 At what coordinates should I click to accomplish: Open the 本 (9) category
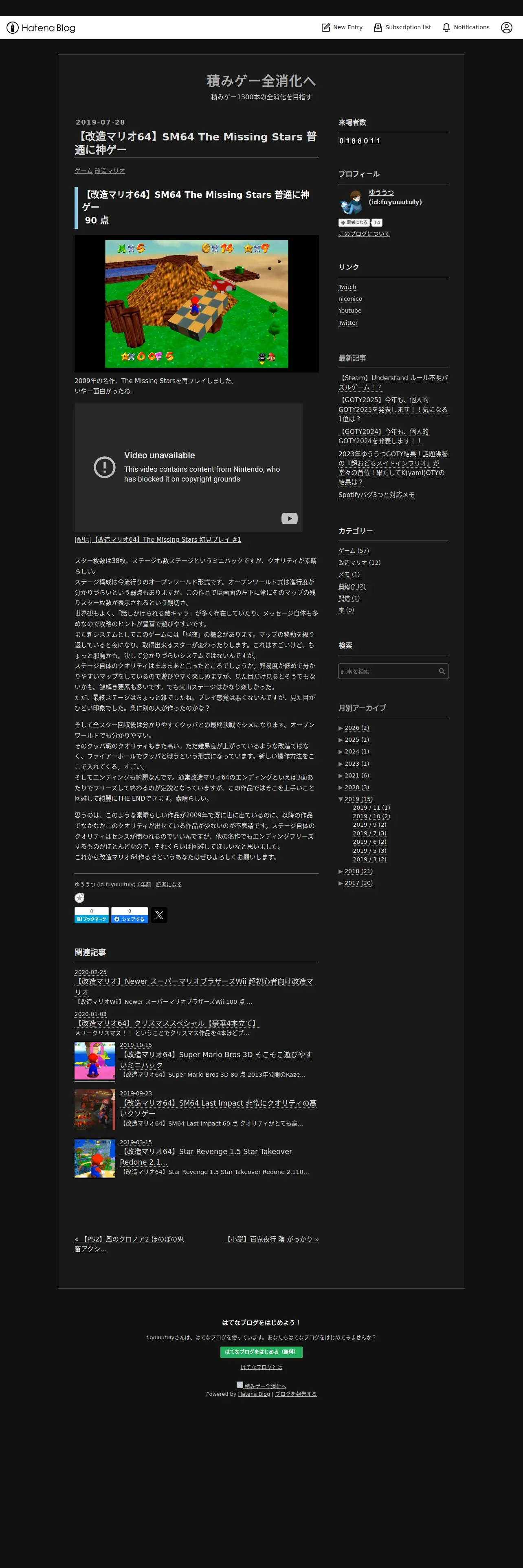(346, 610)
